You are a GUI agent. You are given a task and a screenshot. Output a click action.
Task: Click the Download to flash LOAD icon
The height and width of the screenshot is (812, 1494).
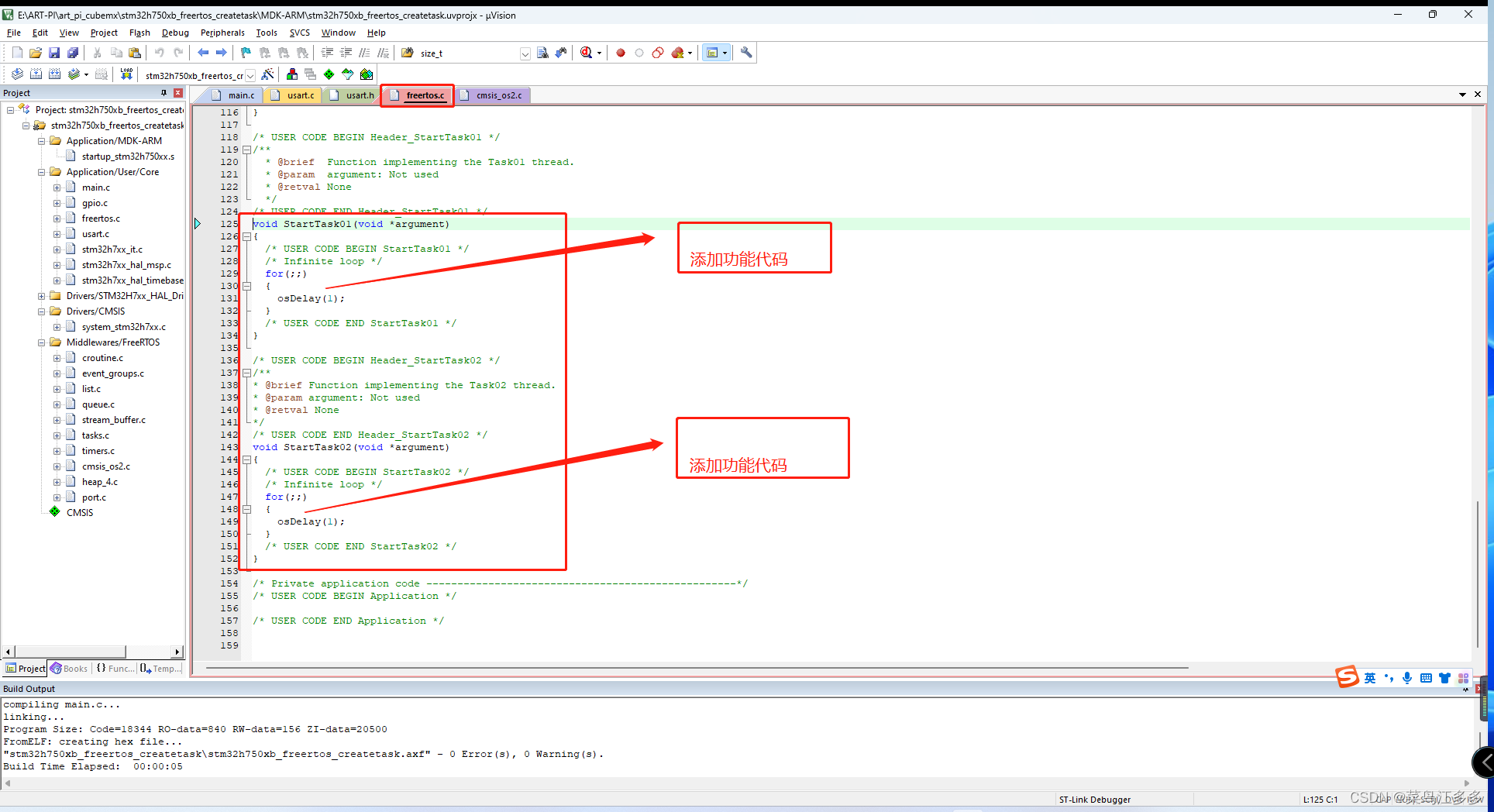click(x=126, y=74)
